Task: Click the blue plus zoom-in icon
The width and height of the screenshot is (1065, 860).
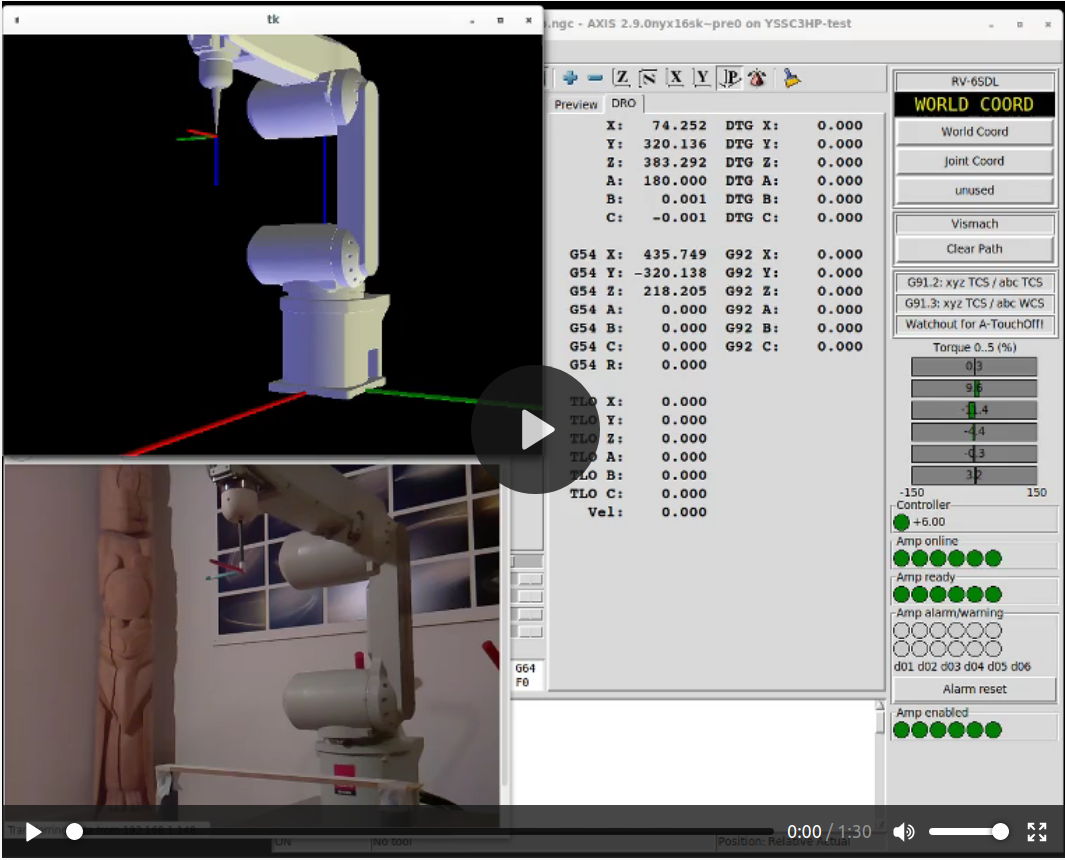Action: pos(570,78)
